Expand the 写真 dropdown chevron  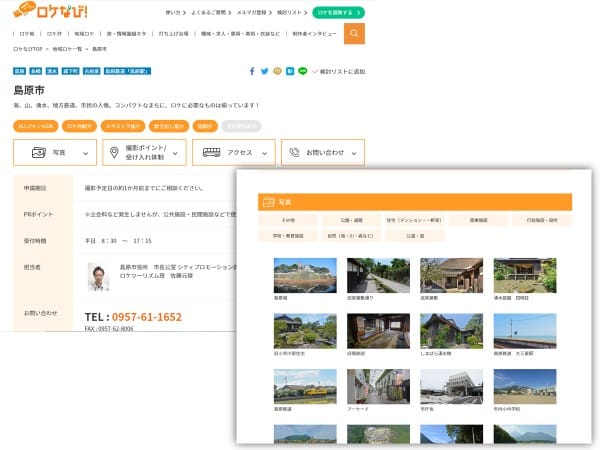(86, 153)
